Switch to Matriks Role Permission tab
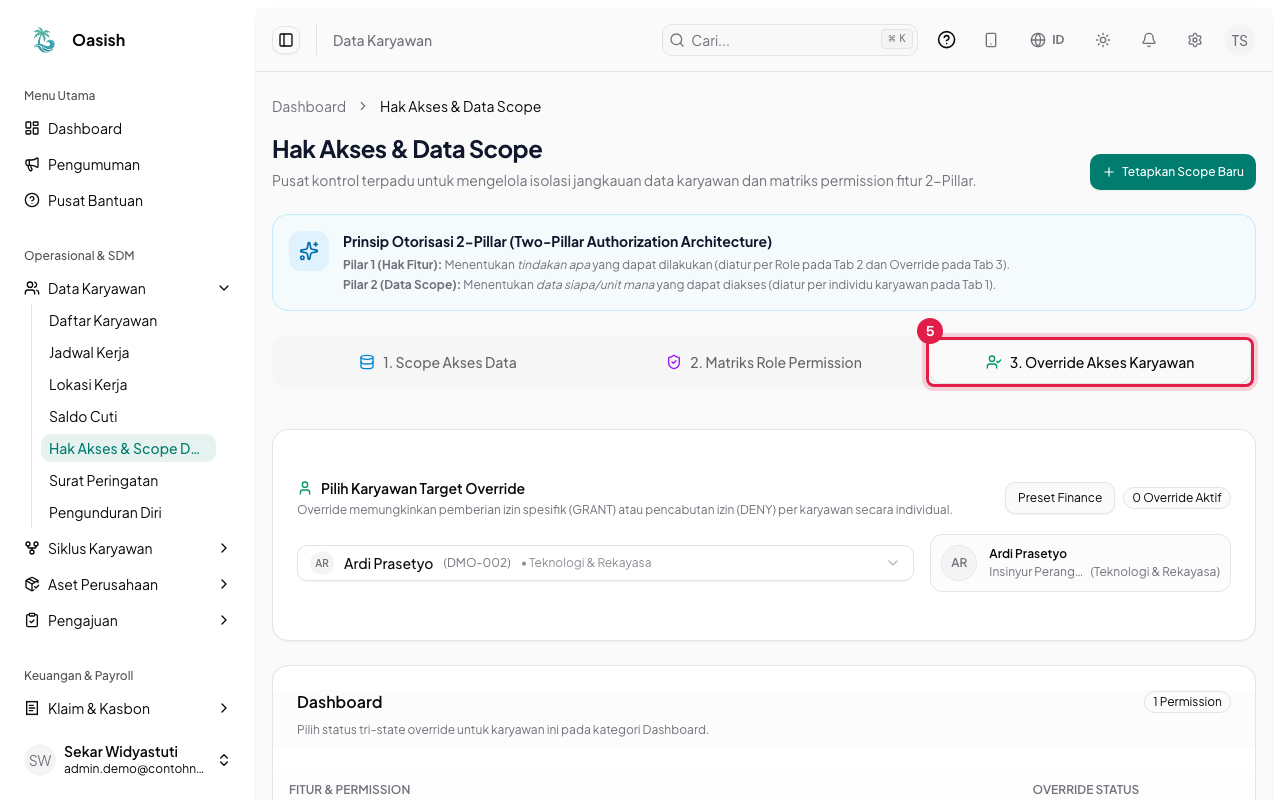The height and width of the screenshot is (800, 1280). click(764, 362)
